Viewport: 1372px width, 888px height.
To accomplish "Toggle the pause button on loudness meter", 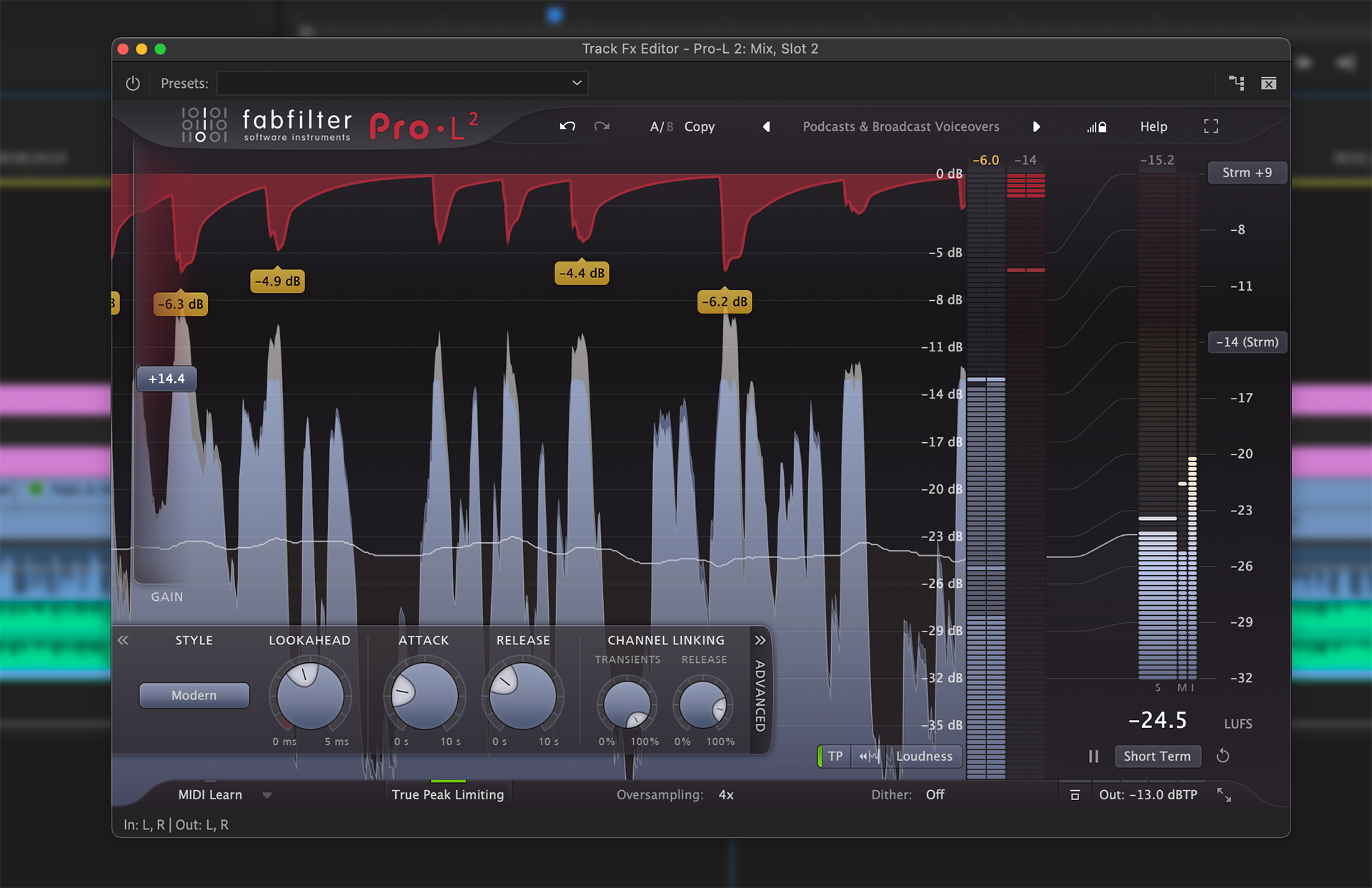I will pyautogui.click(x=1095, y=757).
